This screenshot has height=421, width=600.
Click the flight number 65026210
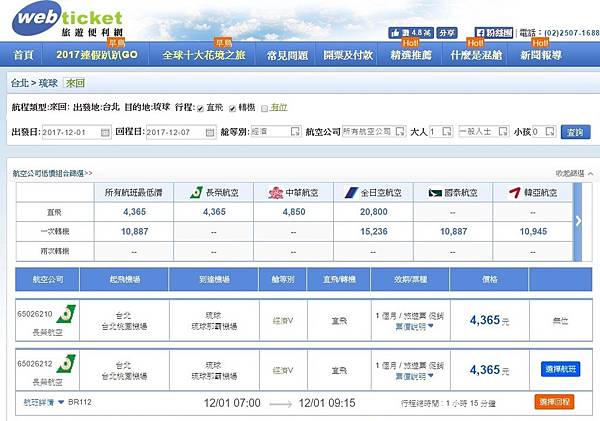(34, 314)
